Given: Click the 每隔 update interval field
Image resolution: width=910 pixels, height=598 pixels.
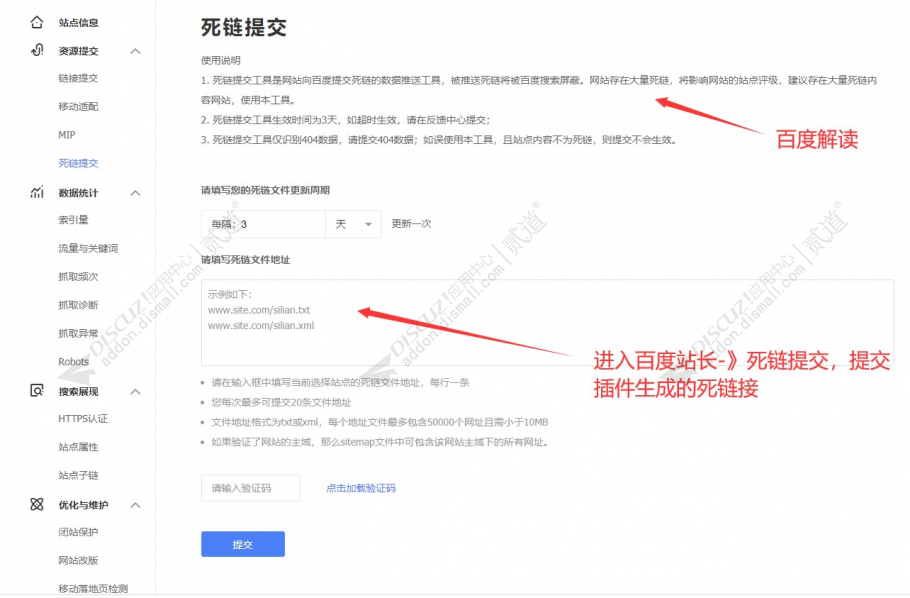Looking at the screenshot, I should [x=263, y=224].
